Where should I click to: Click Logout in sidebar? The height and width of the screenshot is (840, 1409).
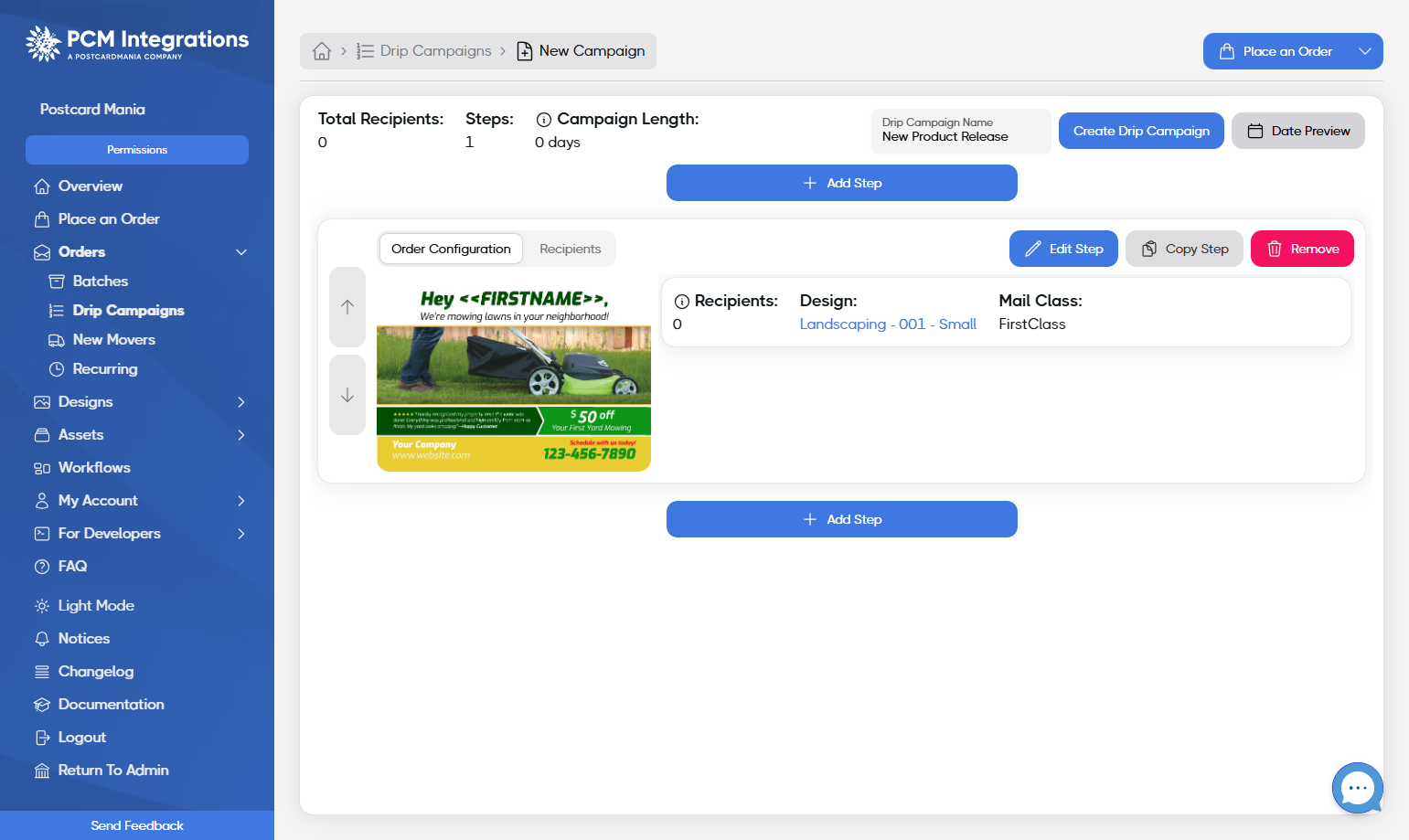69,738
